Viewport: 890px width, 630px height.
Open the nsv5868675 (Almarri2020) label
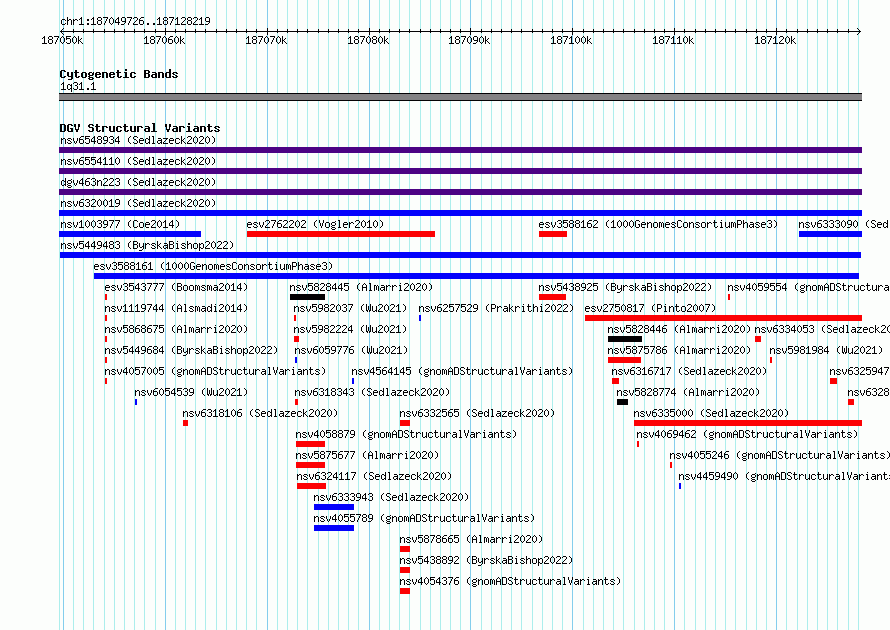(x=177, y=329)
